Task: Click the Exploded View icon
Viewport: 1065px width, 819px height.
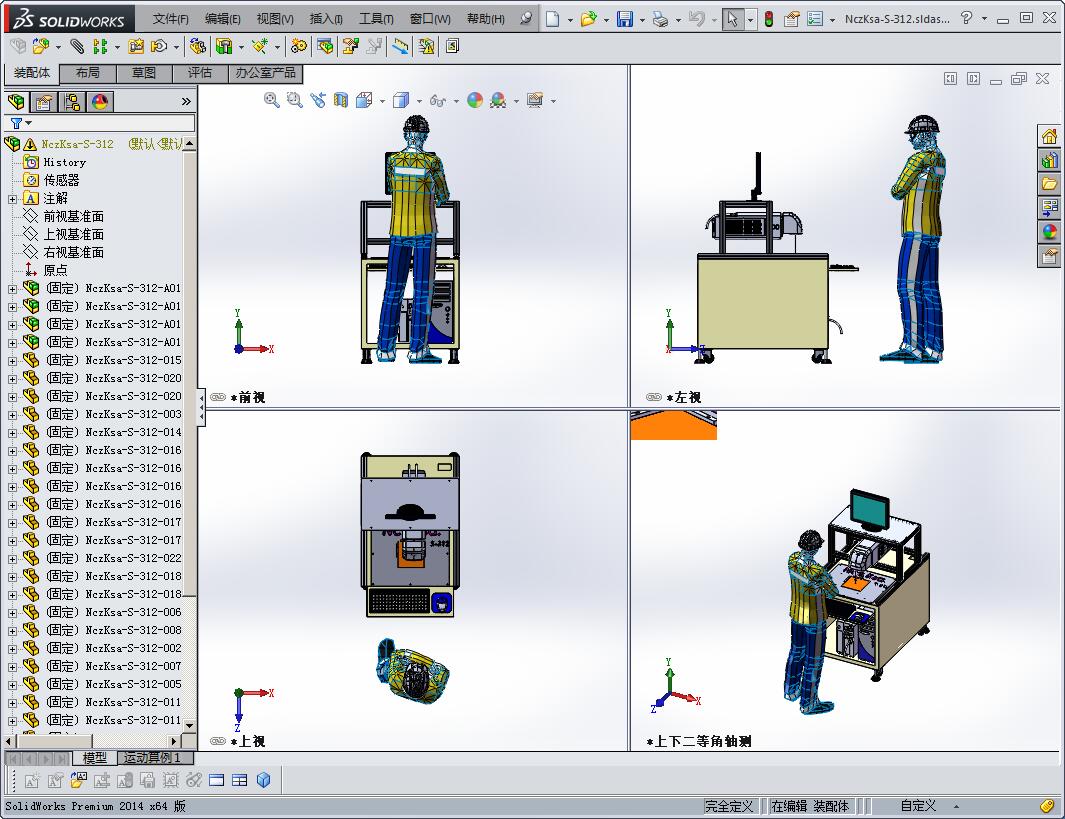Action: (351, 46)
